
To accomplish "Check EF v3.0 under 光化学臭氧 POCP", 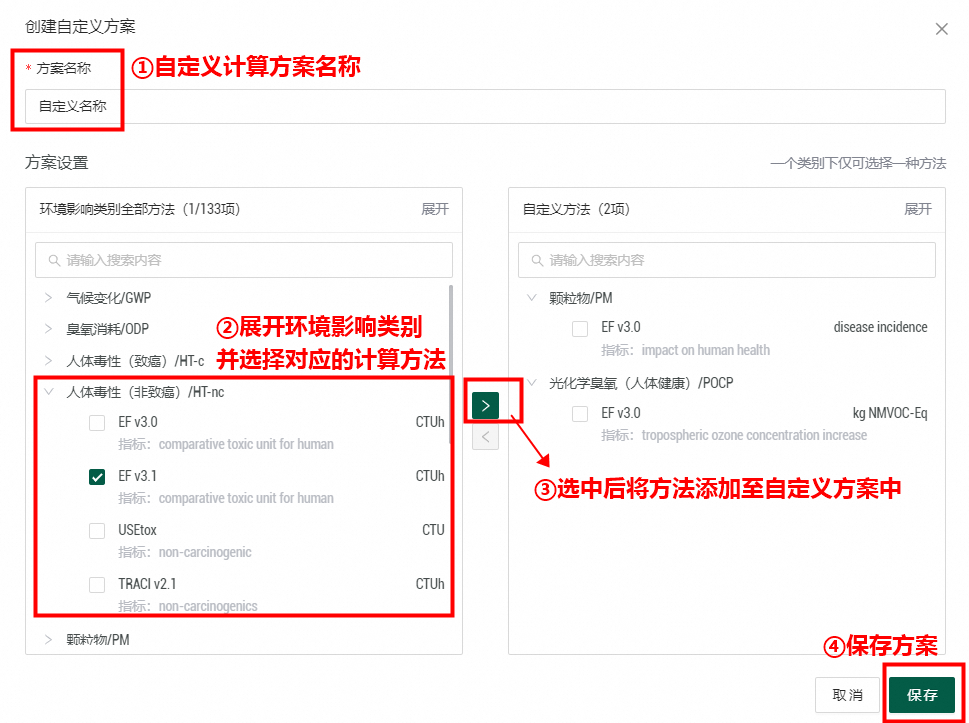I will tap(580, 413).
